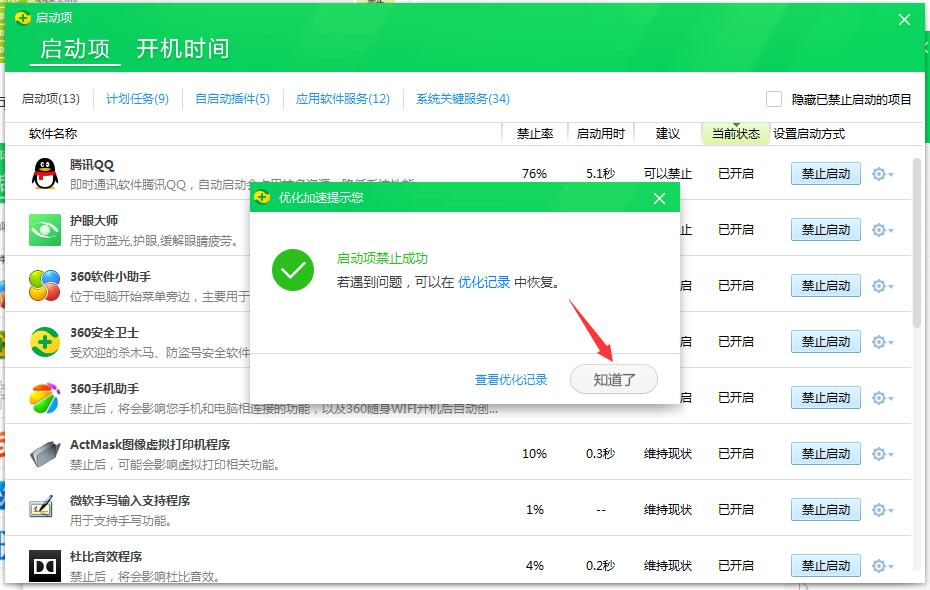Screen dimensions: 930x590
Task: Open 计划任务(9) sub-tab
Action: coord(137,99)
